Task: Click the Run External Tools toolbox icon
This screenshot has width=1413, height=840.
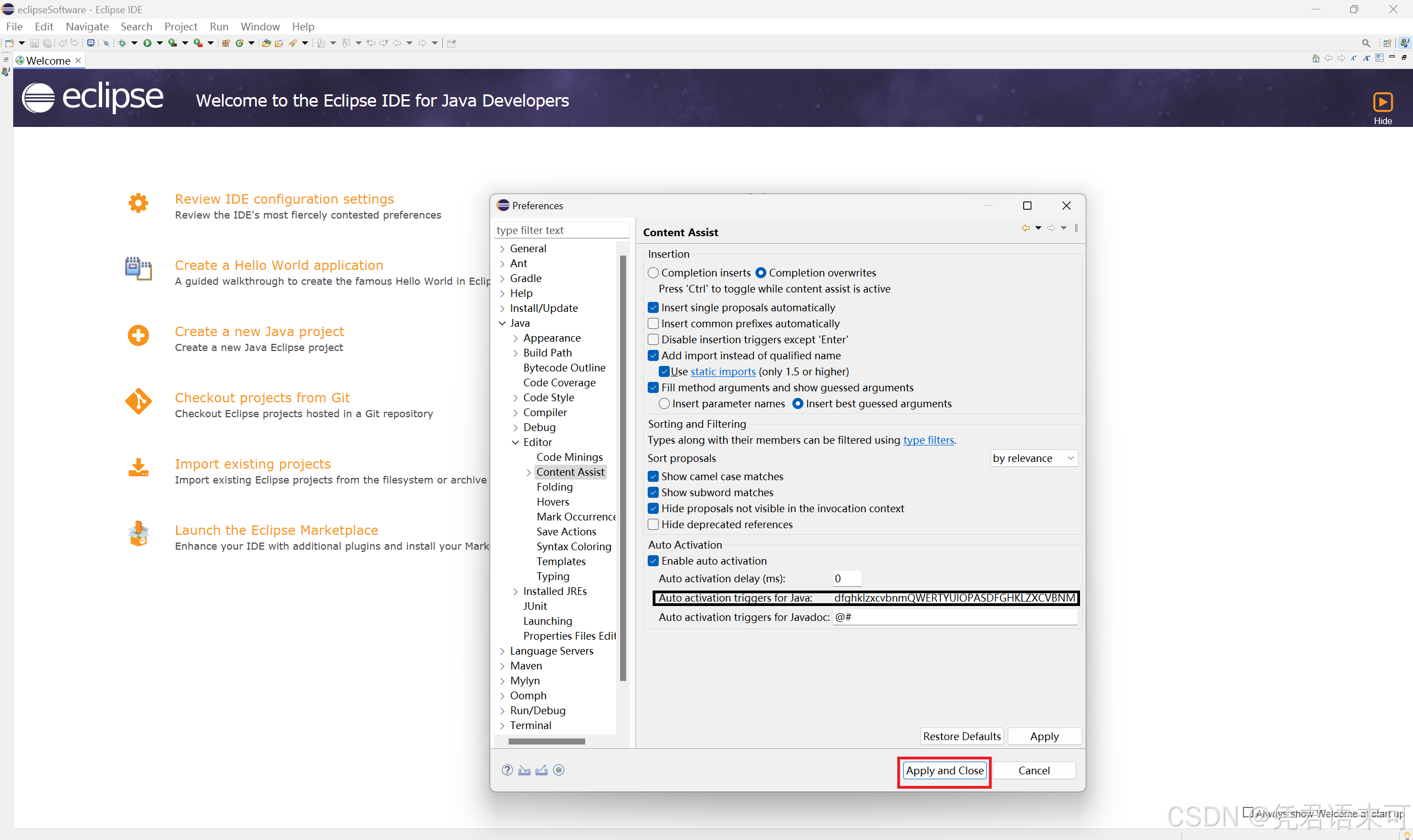Action: point(198,43)
